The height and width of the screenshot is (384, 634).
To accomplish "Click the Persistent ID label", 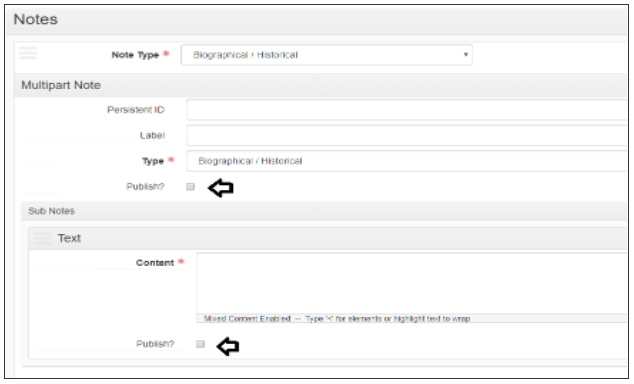I will point(136,110).
